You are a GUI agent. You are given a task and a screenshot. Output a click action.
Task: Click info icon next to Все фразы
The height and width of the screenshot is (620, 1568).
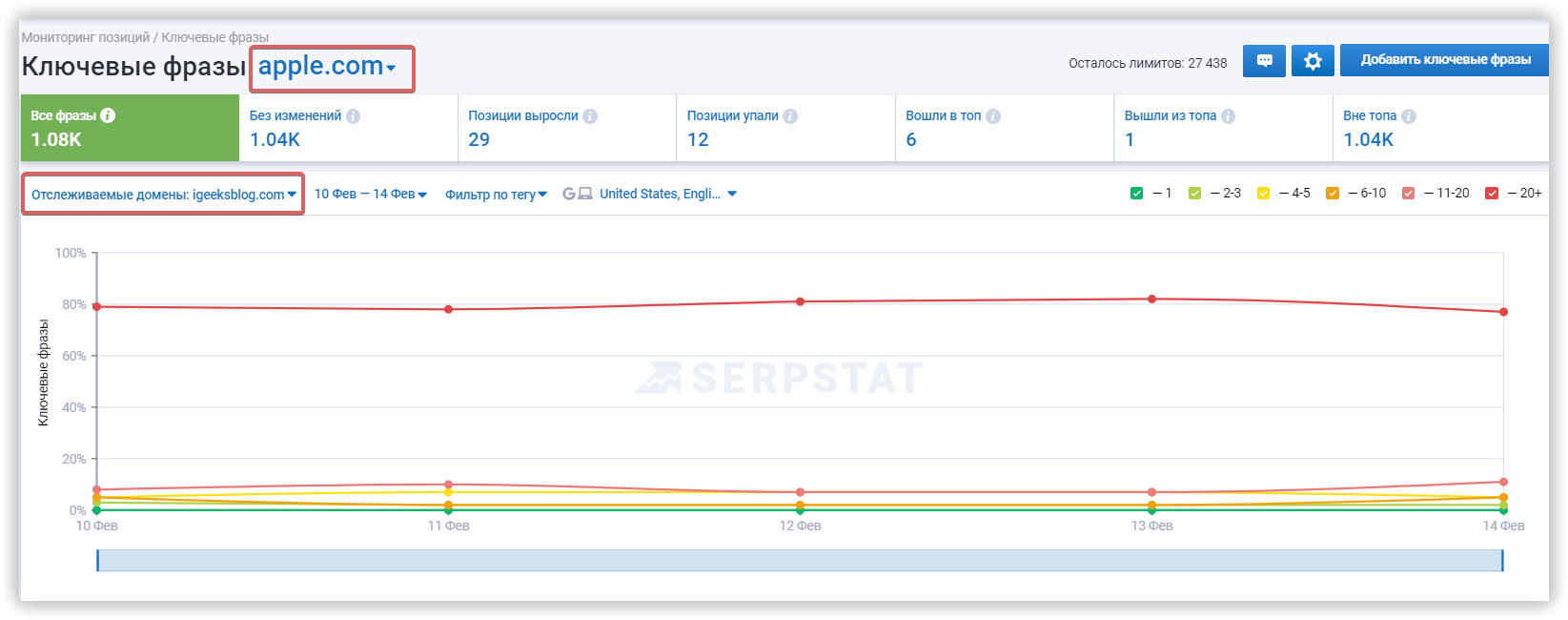pyautogui.click(x=108, y=115)
